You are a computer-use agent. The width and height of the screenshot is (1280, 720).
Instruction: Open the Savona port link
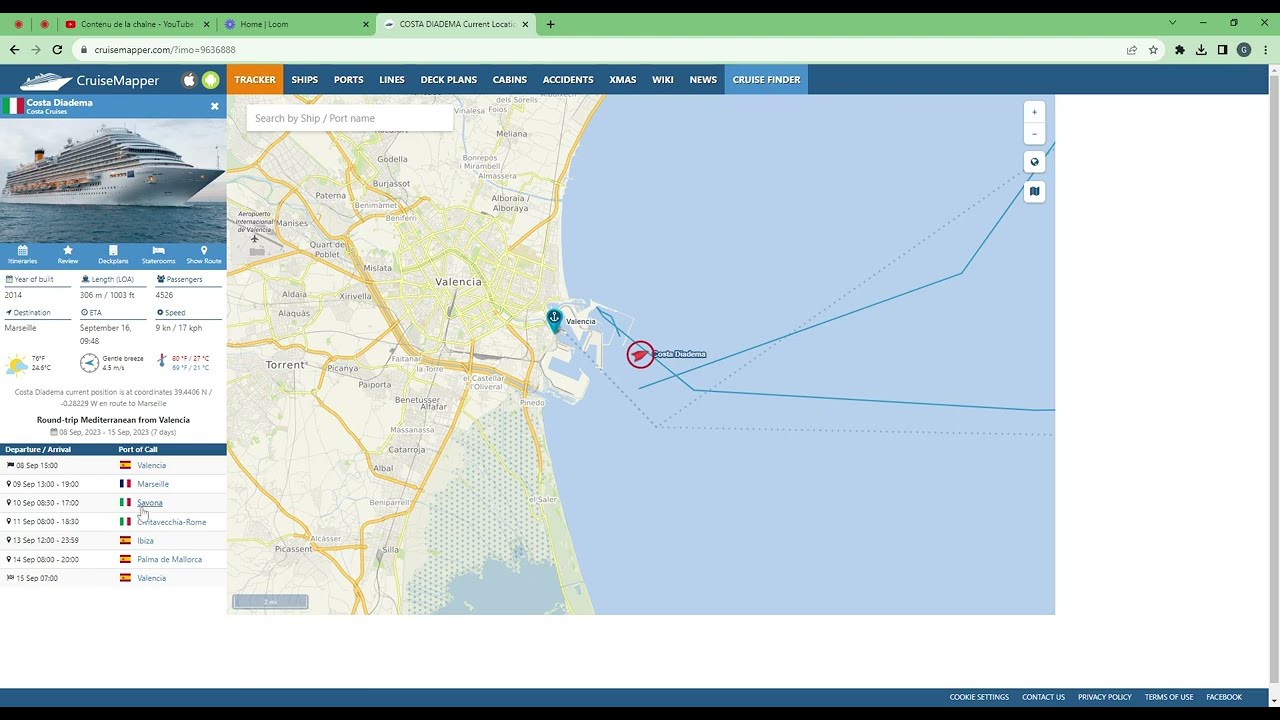[x=150, y=503]
